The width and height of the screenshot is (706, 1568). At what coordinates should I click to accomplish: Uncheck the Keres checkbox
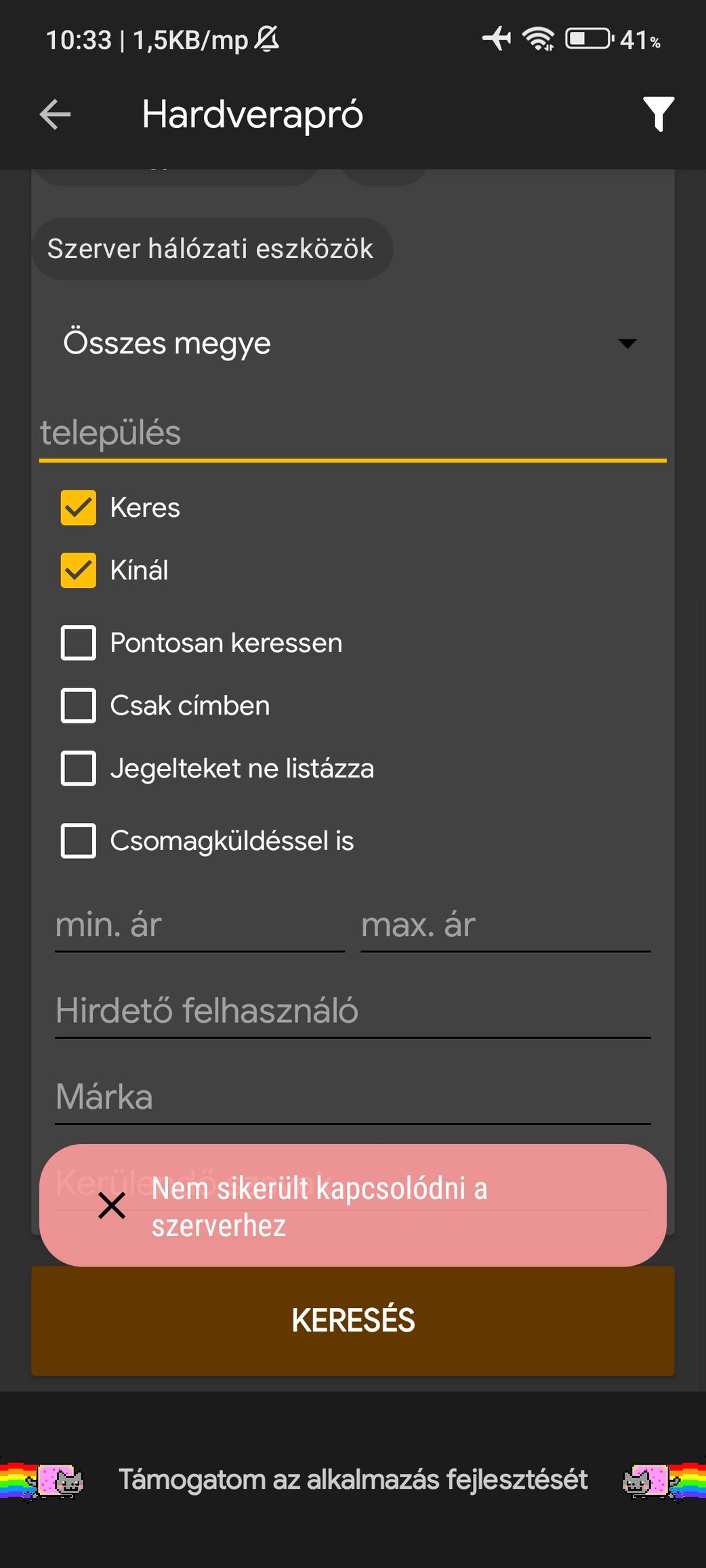coord(79,508)
